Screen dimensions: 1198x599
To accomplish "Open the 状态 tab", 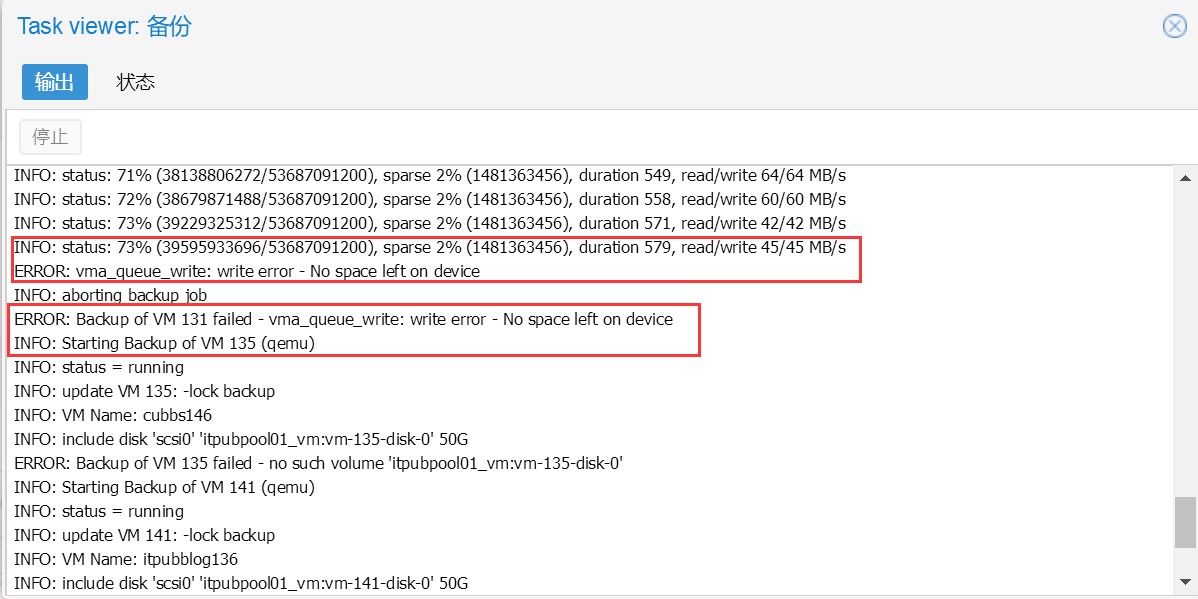I will (136, 82).
